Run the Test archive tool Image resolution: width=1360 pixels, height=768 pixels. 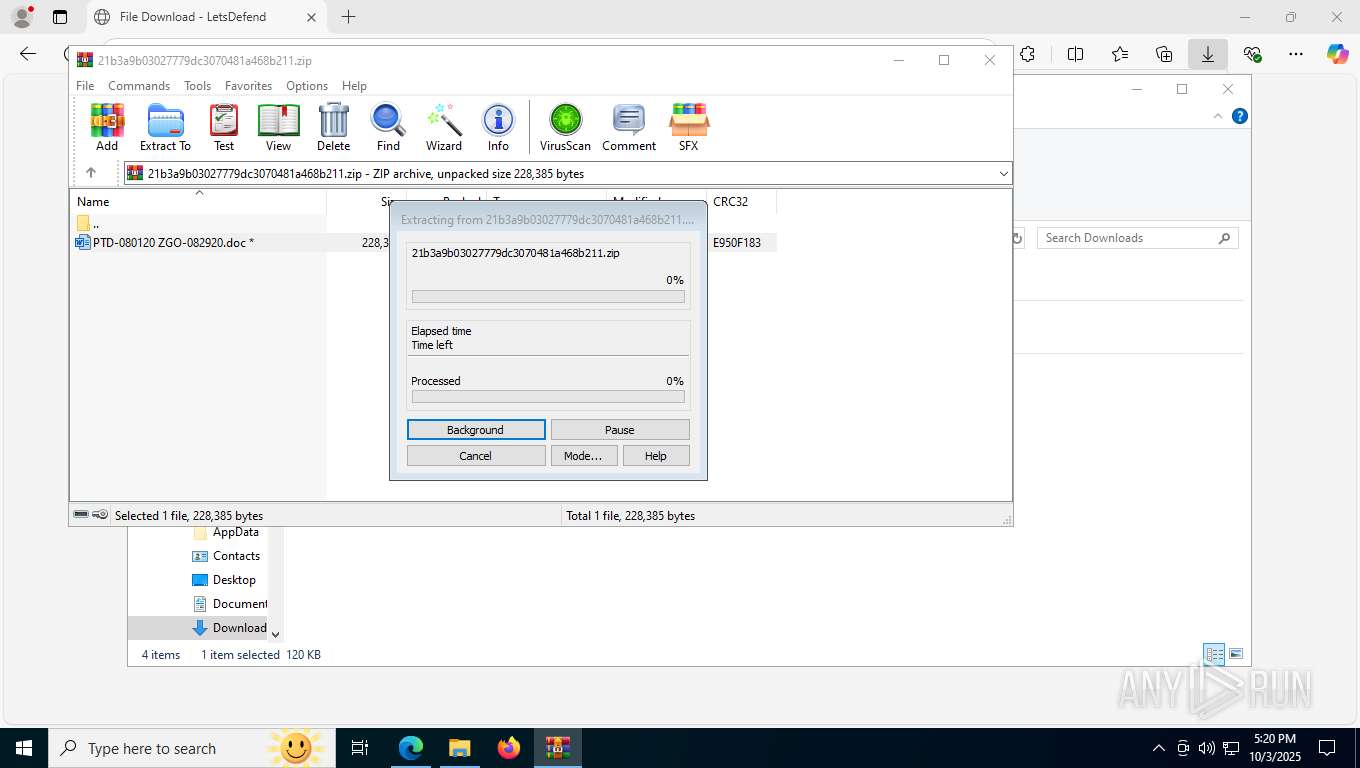coord(224,127)
